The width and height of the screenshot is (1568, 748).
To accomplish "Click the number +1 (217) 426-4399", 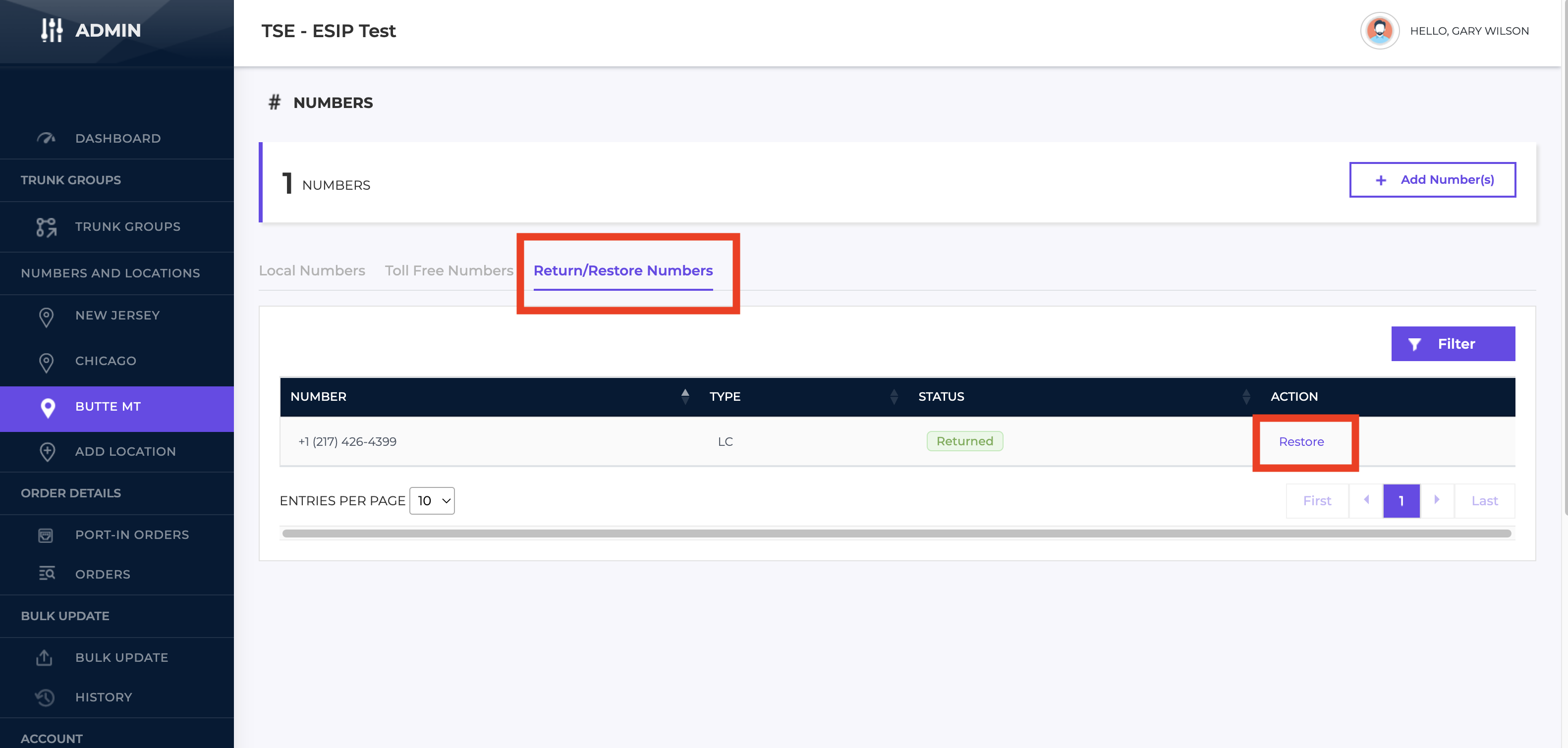I will coord(347,442).
